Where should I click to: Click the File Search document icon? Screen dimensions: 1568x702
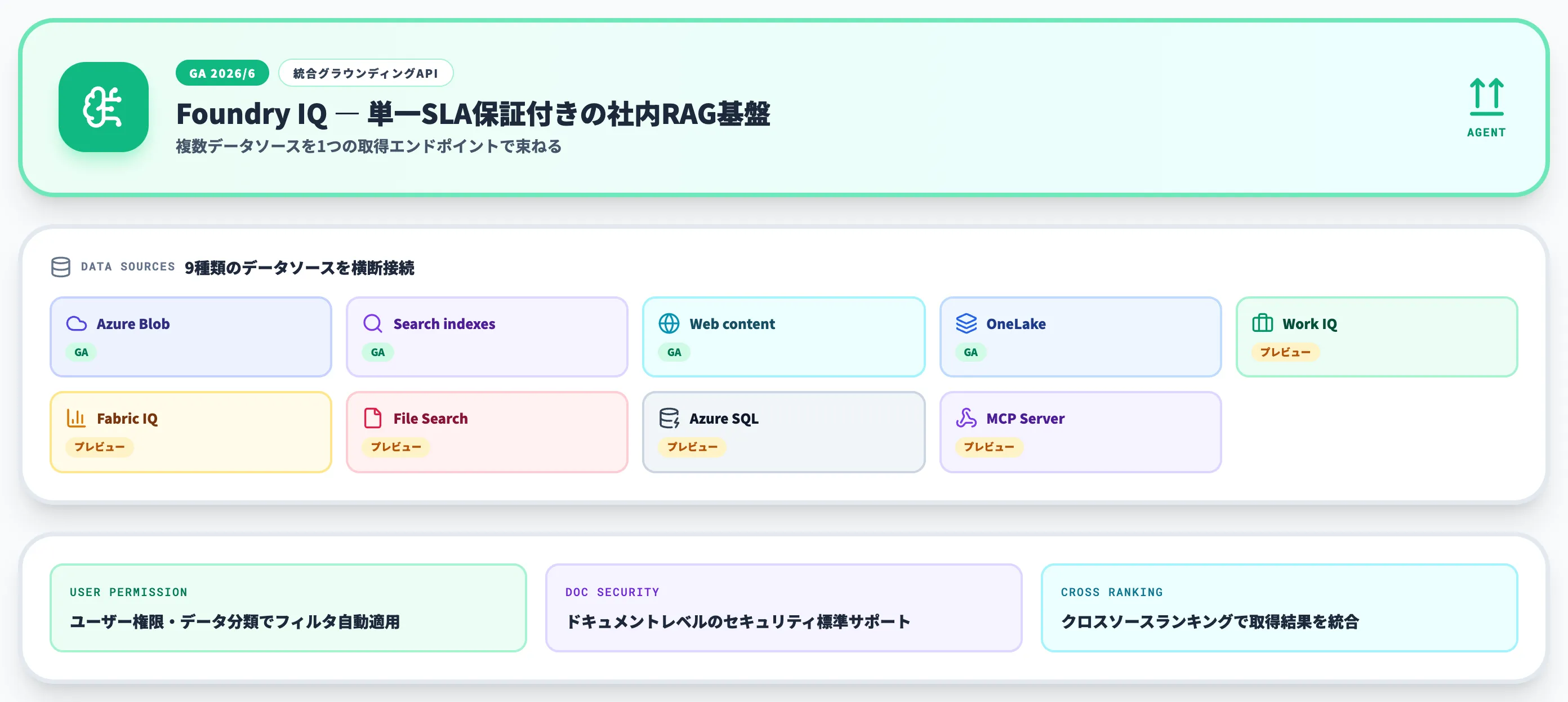coord(372,418)
